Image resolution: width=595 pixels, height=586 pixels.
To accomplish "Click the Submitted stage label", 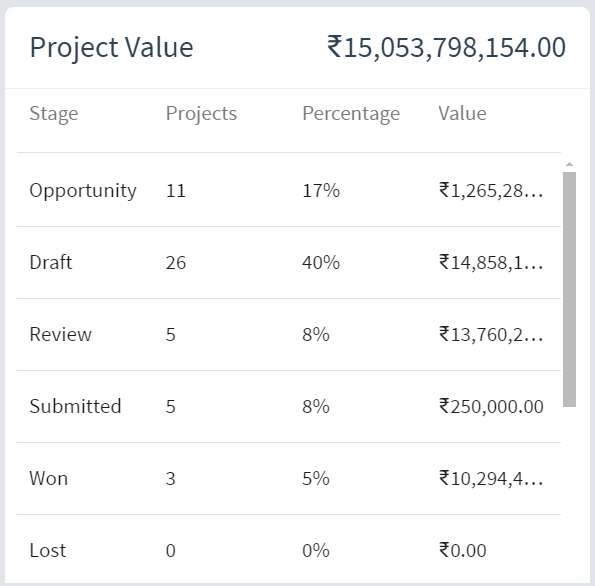I will (x=76, y=406).
